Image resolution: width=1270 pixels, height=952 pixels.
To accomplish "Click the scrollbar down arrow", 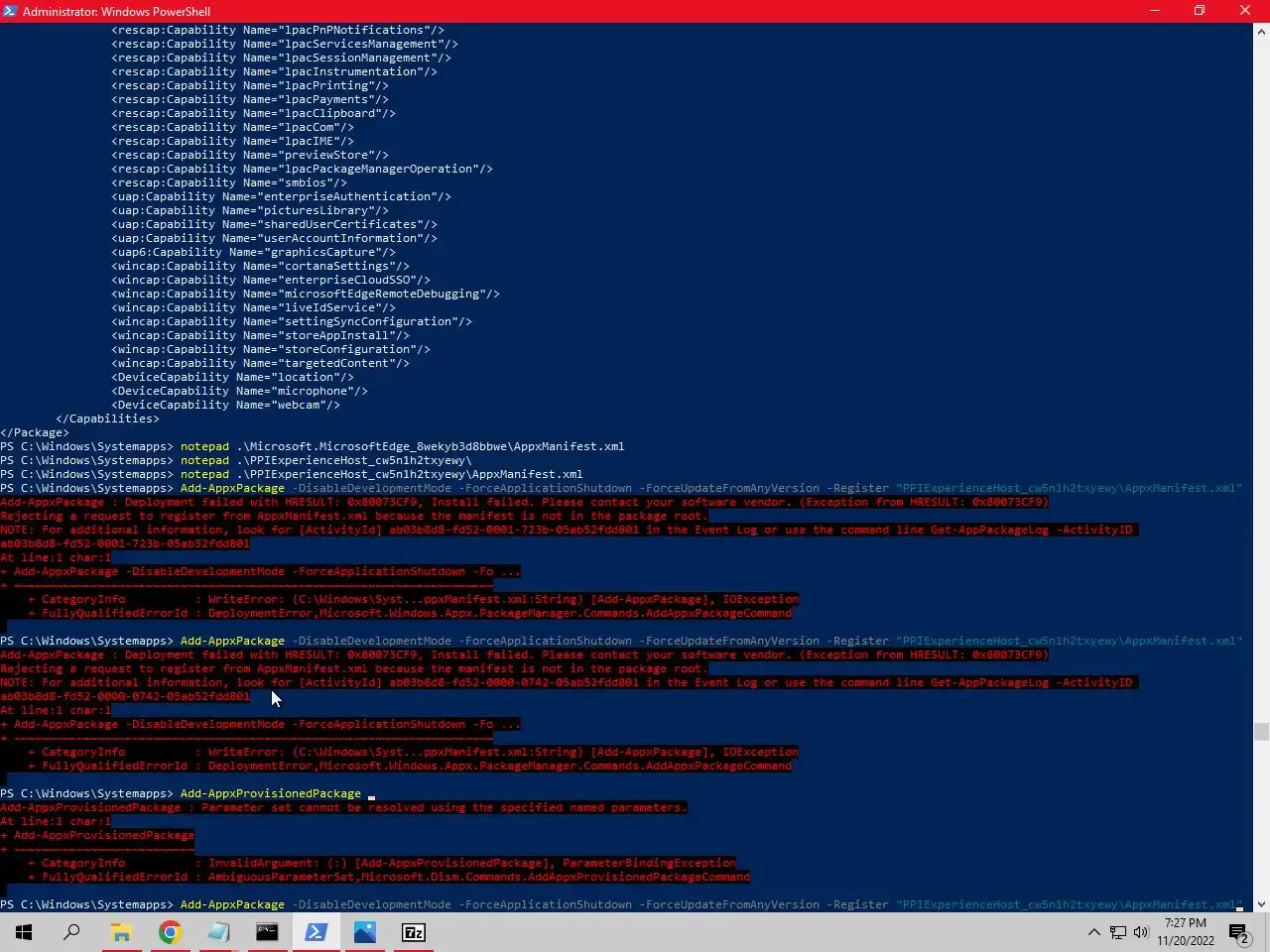I will click(1261, 903).
